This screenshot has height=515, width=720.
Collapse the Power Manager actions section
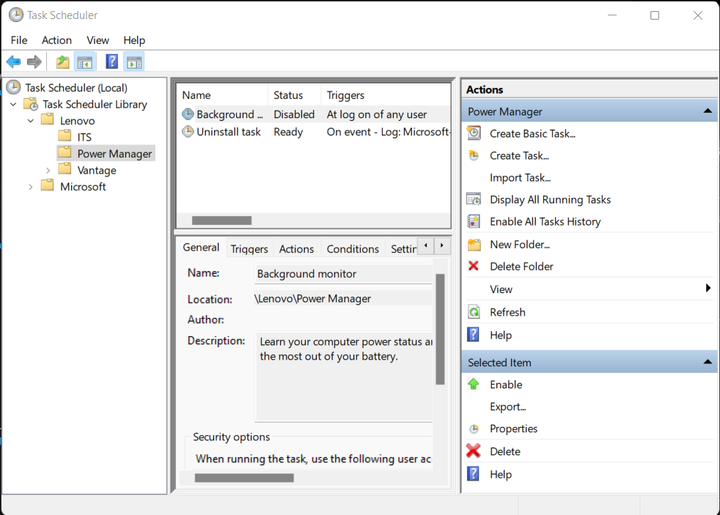(708, 111)
